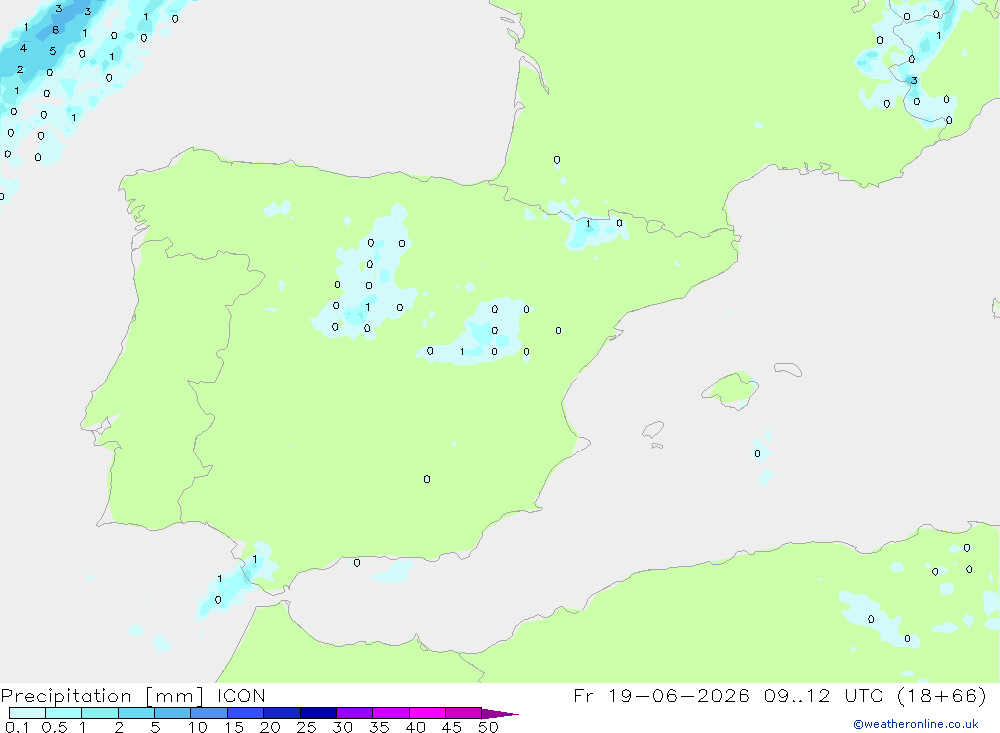Click the 'Fr 19-06-2026' date text
This screenshot has width=1000, height=733.
tap(661, 695)
